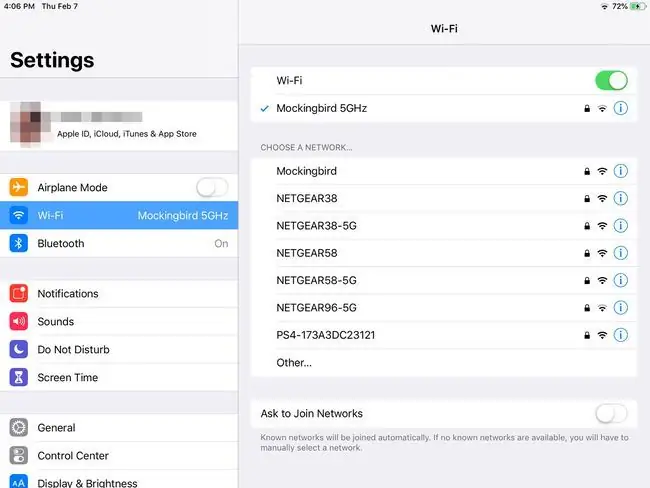Open info icon for NETGEAR96-5G
Screen dimensions: 650x488
tap(620, 308)
